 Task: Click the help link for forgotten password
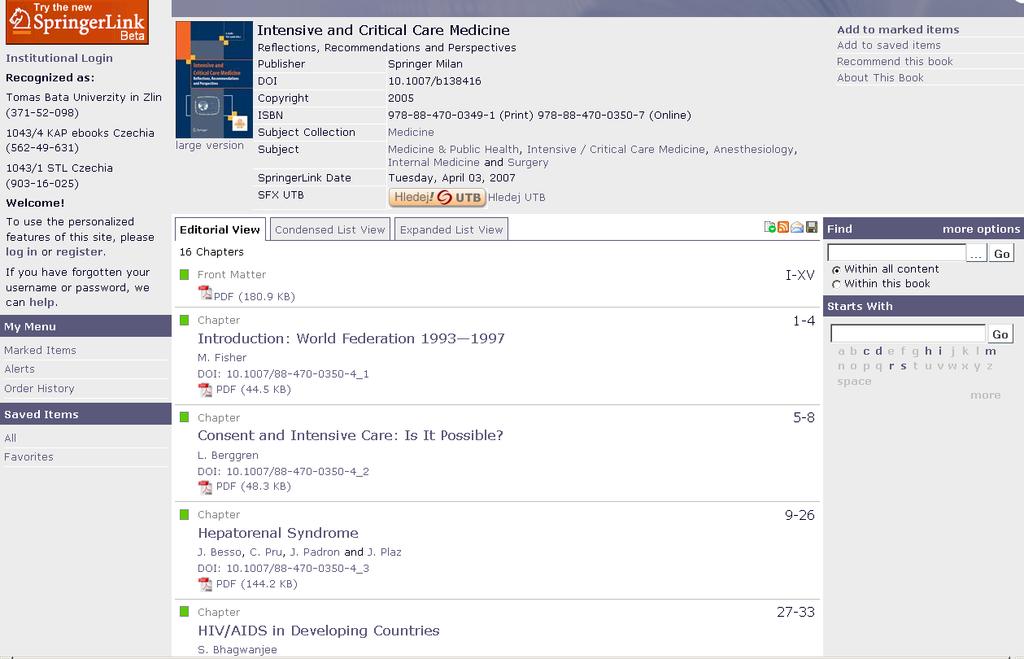pos(42,302)
